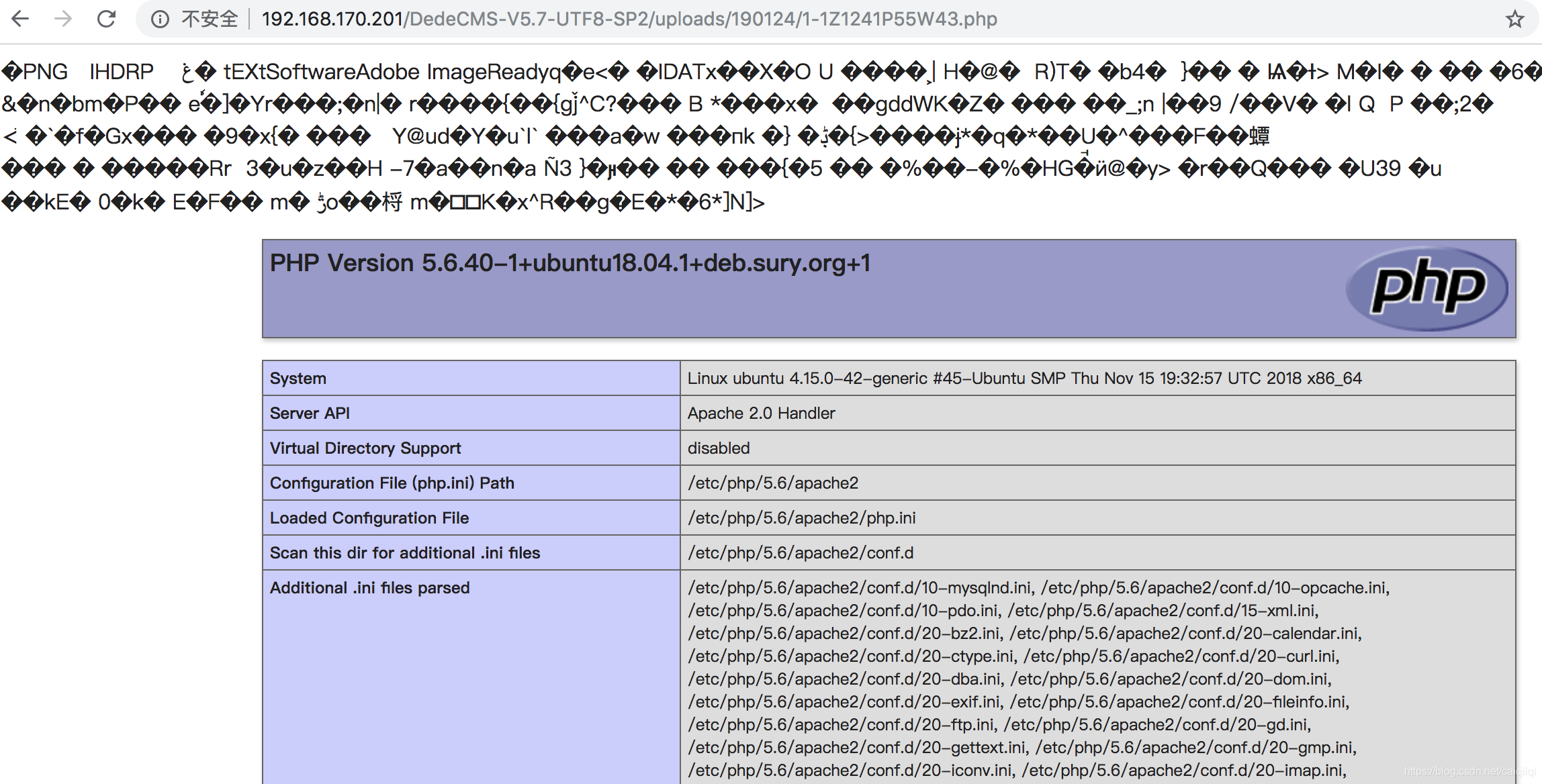Screen dimensions: 1542x784
Task: Click the PHP Version heading text
Action: tap(570, 263)
